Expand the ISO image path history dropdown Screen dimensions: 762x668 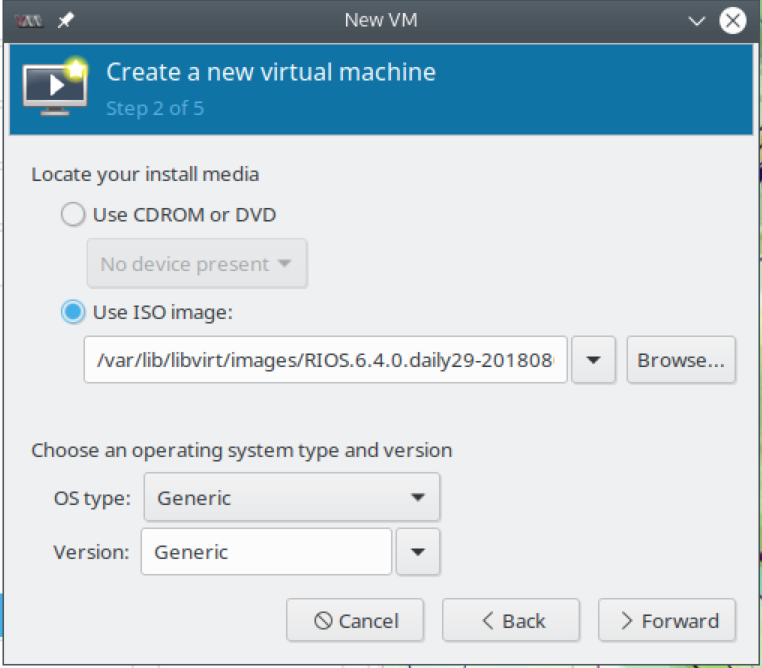(593, 360)
